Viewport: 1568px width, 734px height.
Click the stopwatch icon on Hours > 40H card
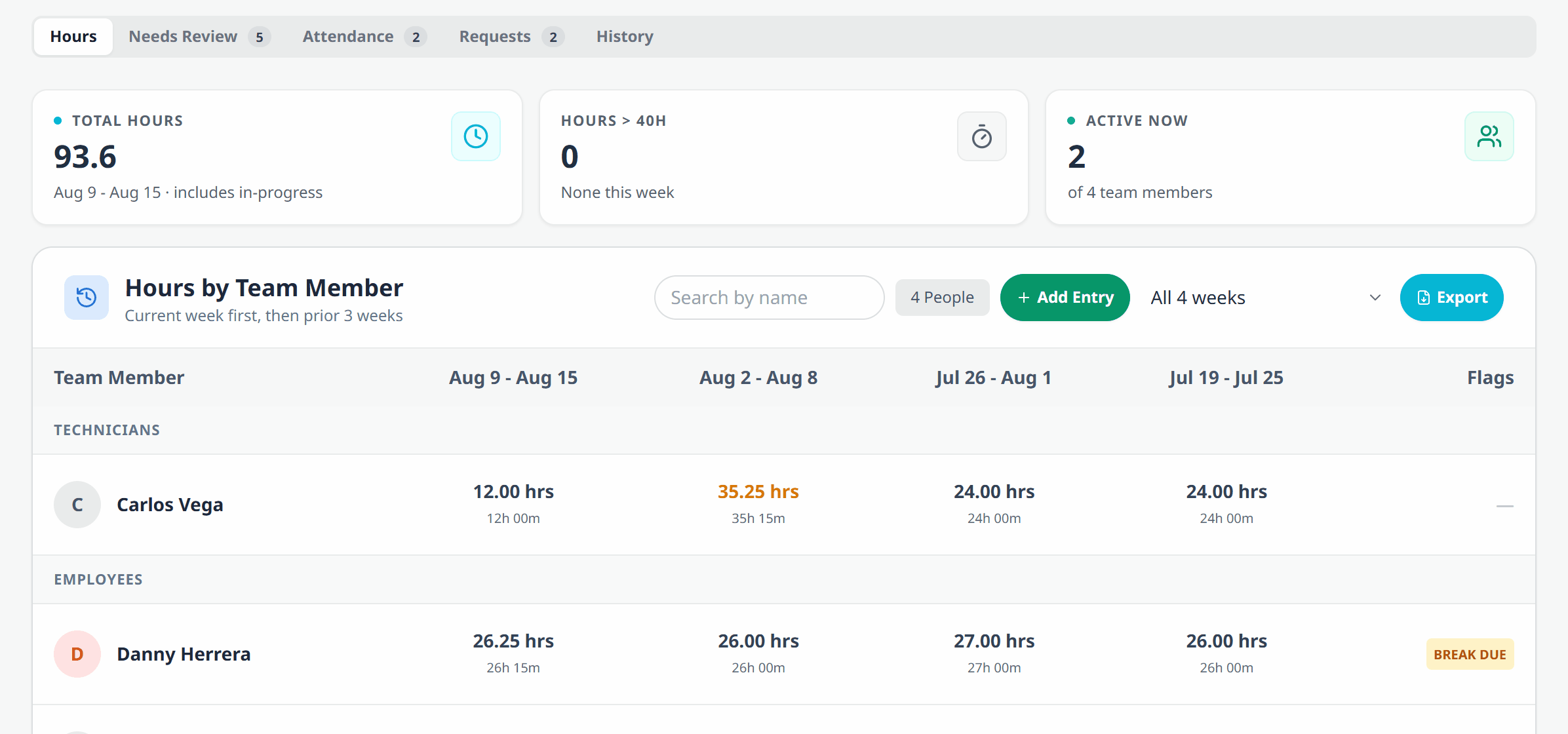coord(982,136)
